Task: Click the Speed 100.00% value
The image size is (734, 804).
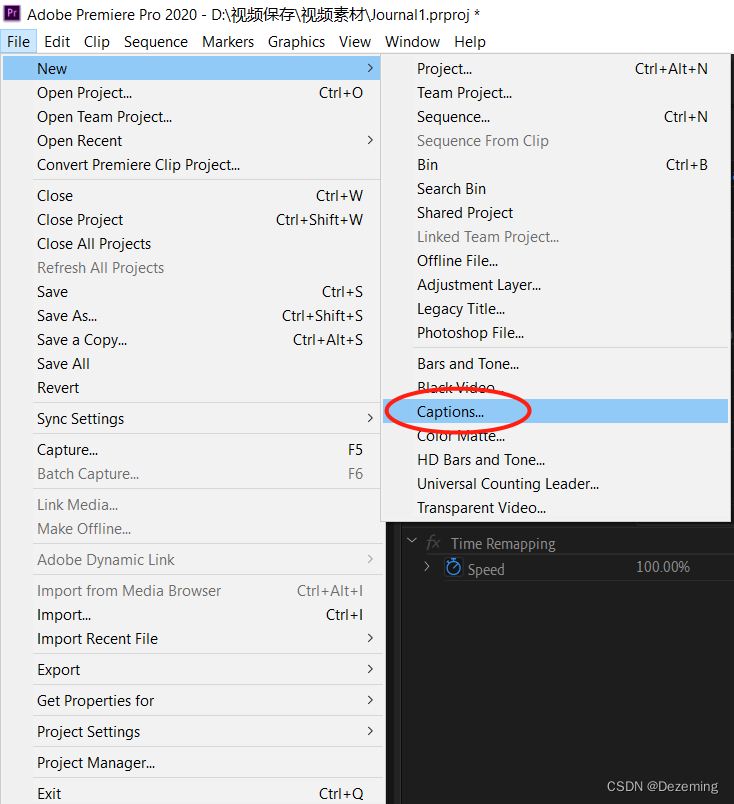Action: tap(663, 567)
